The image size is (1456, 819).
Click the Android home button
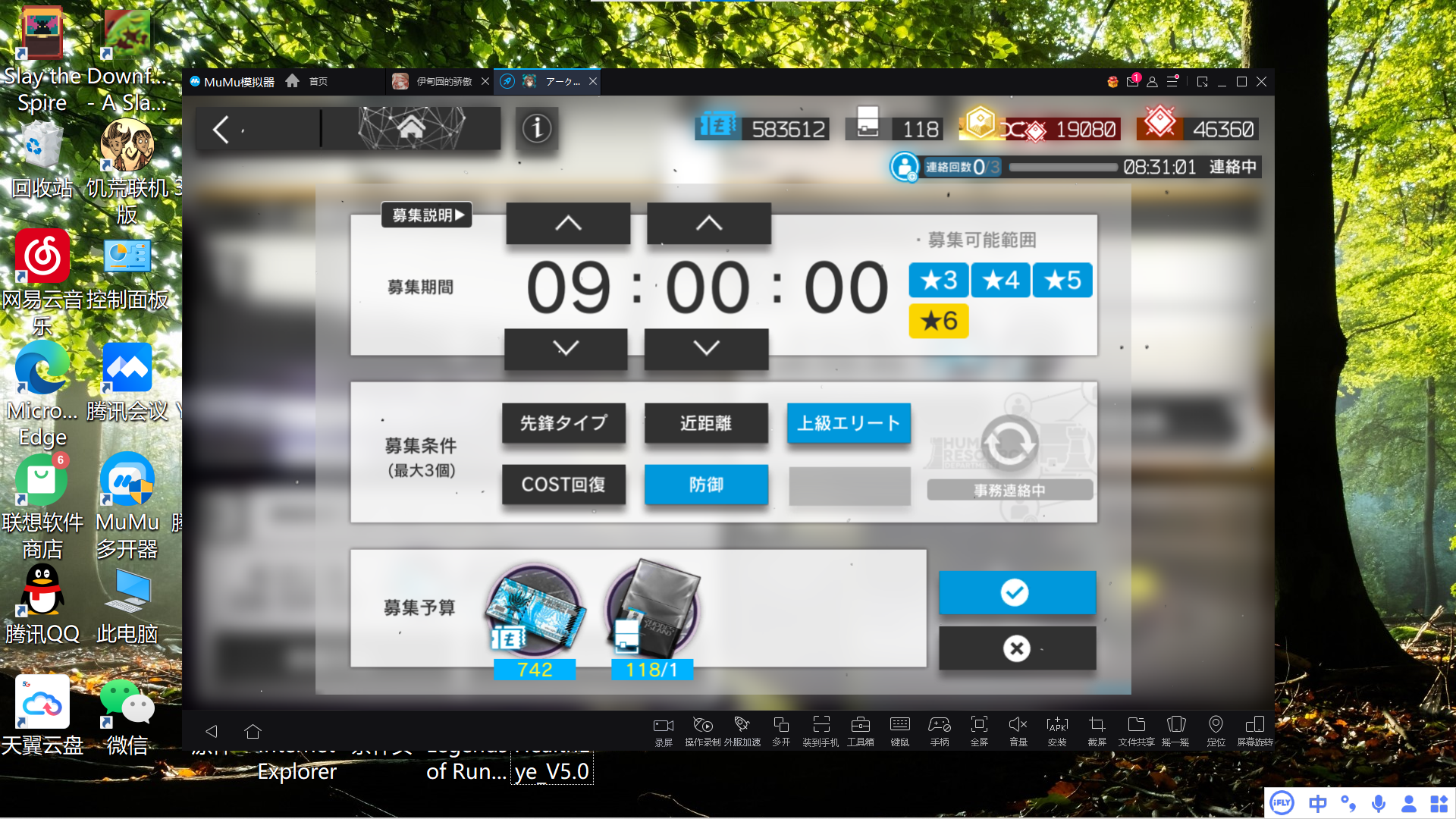253,731
